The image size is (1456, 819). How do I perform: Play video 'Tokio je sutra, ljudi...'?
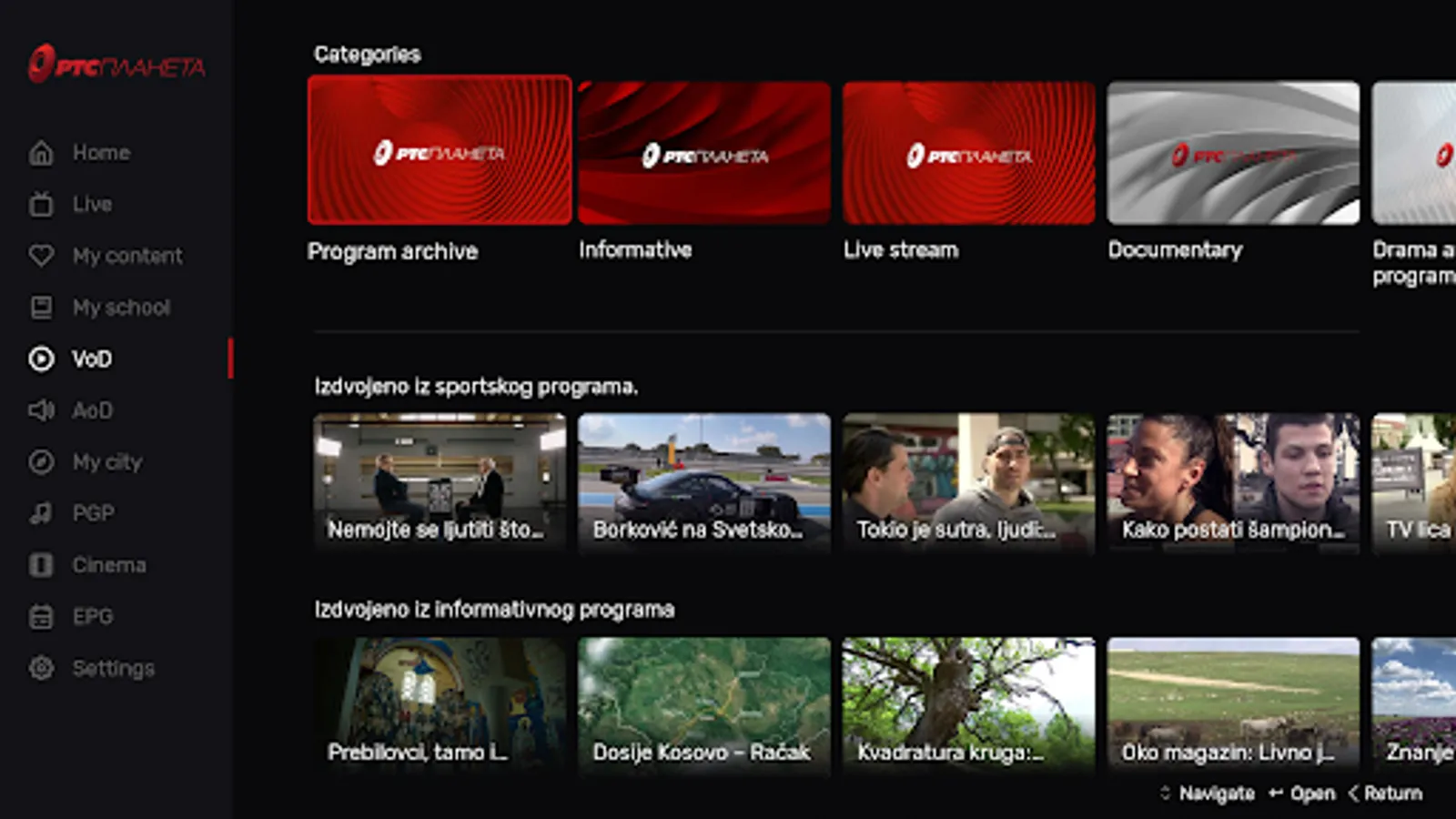(x=969, y=483)
